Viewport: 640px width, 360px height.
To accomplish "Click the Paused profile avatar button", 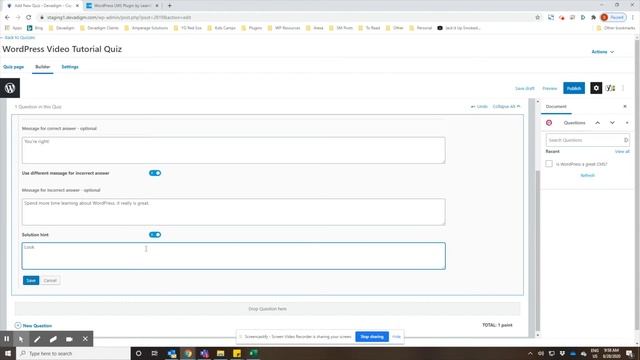I will (x=613, y=18).
